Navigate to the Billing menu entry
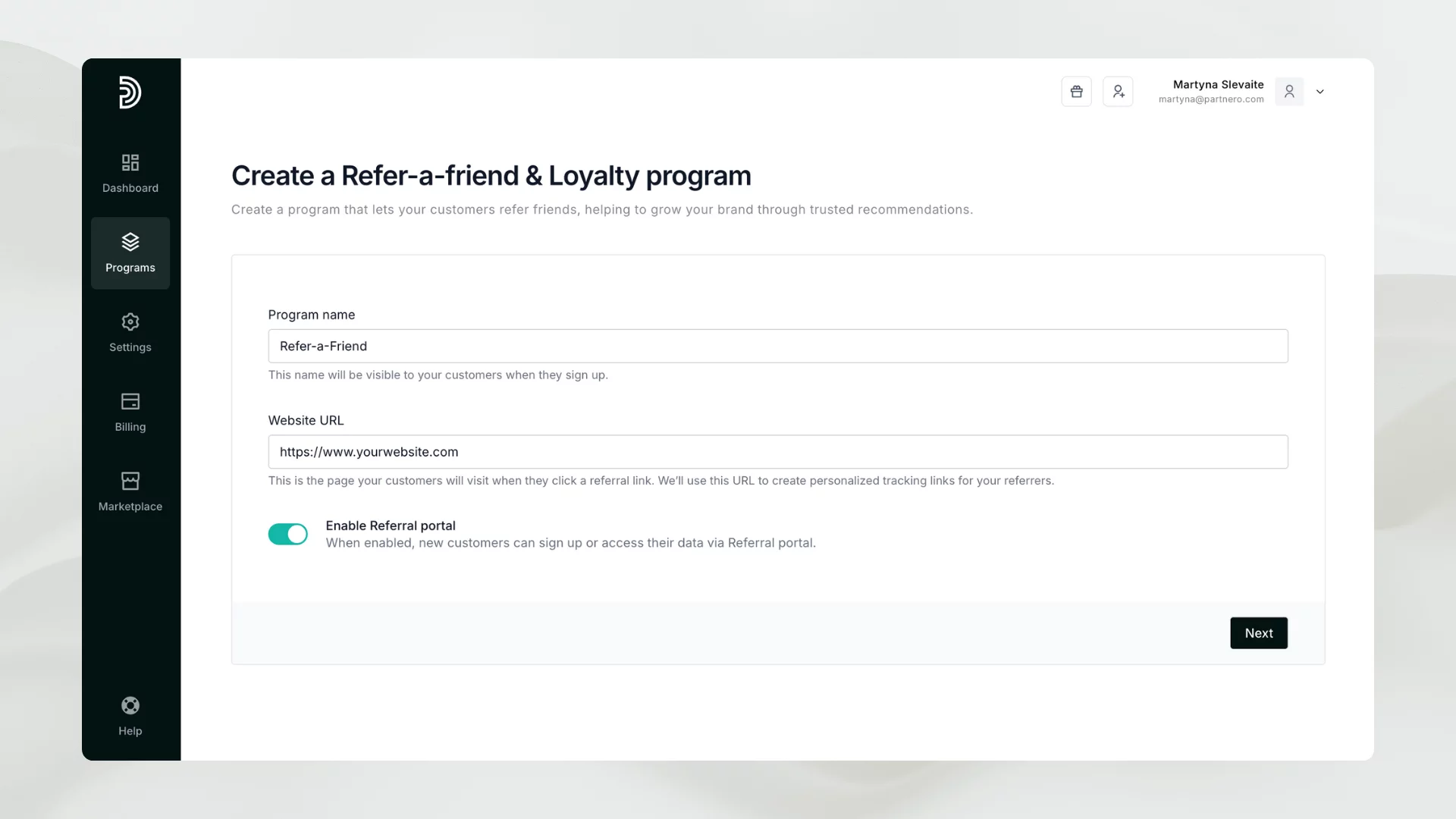Viewport: 1456px width, 819px height. (x=130, y=426)
